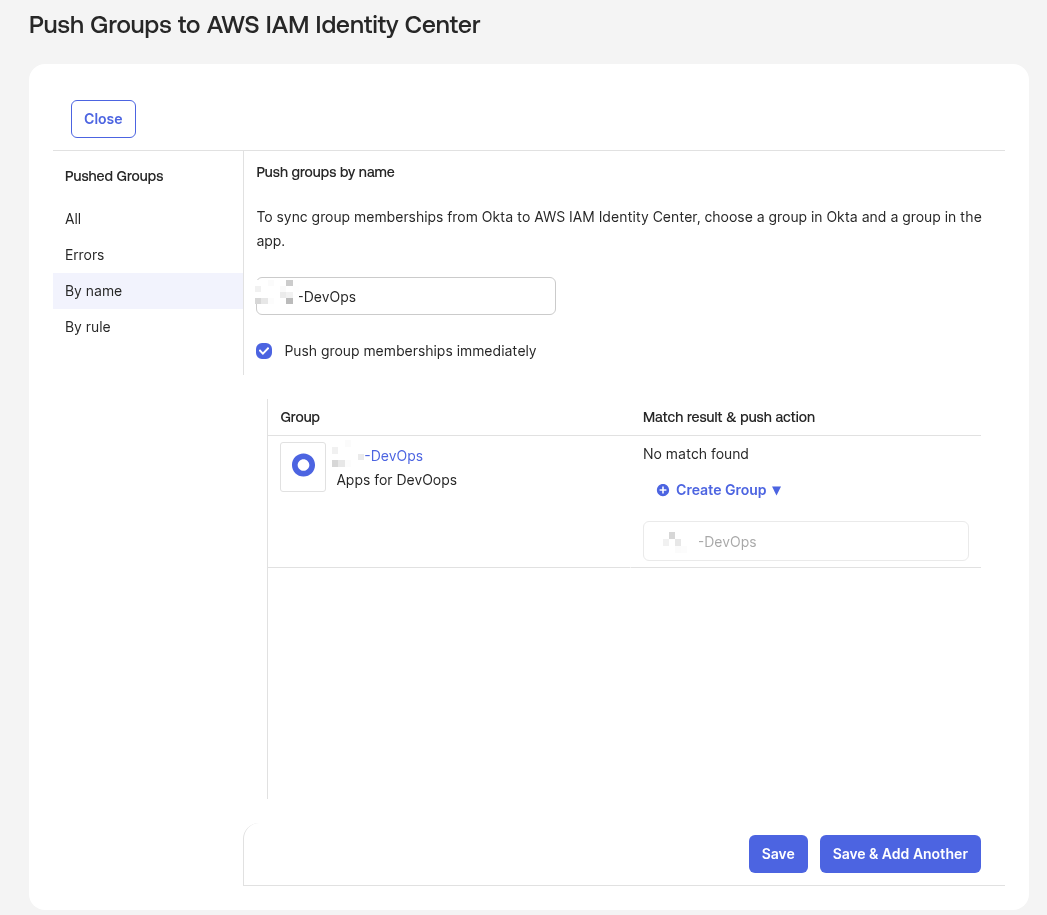Click the Close button
The height and width of the screenshot is (915, 1047).
(103, 119)
